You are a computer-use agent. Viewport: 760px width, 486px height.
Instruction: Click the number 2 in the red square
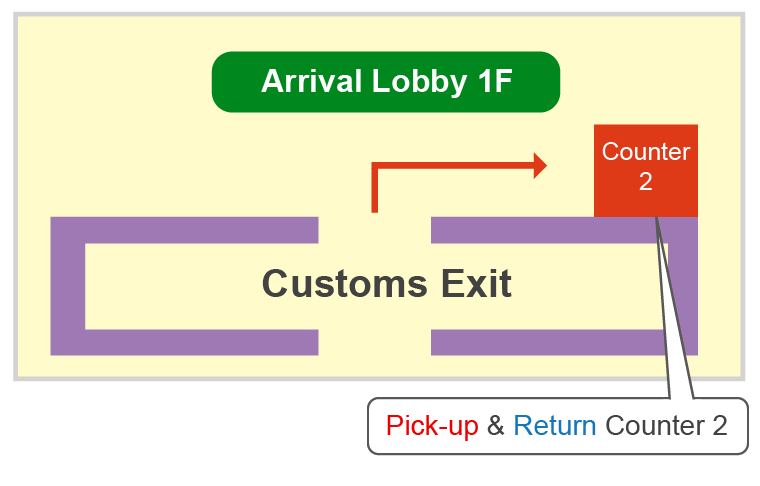[x=645, y=182]
